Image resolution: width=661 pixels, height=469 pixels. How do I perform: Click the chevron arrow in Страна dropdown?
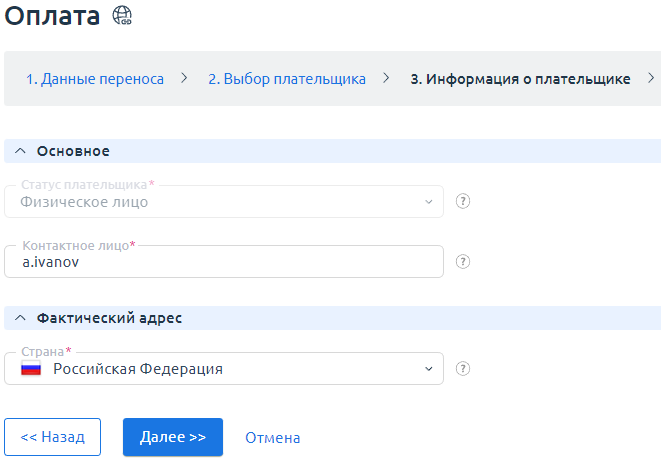[429, 369]
